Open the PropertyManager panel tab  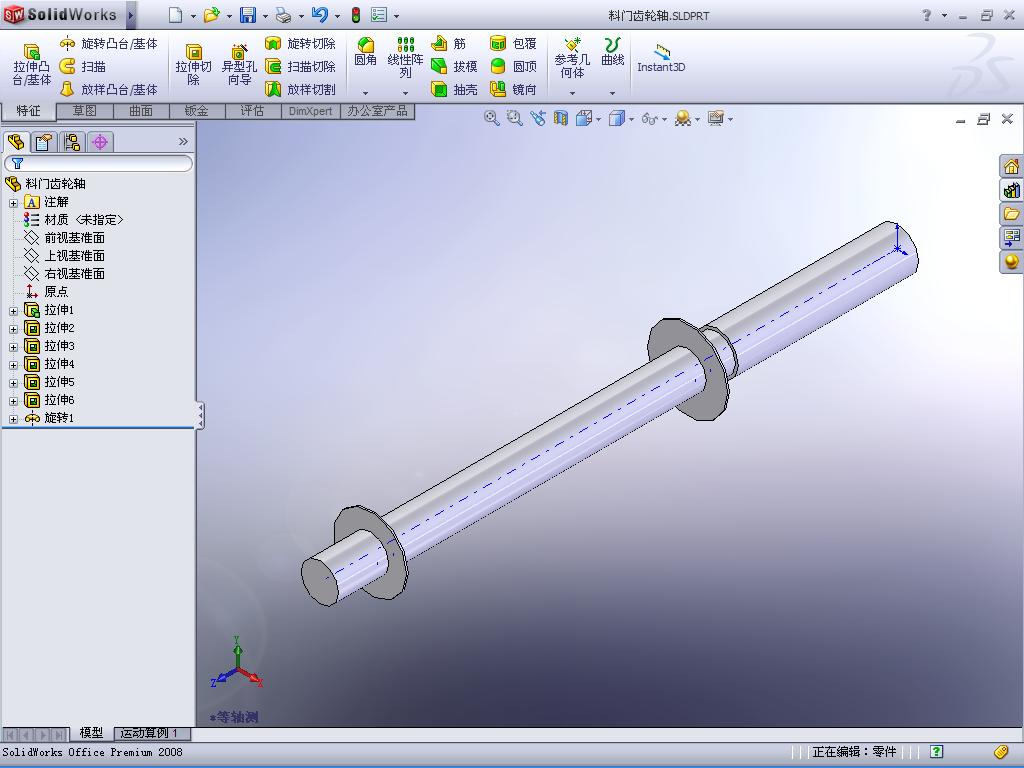click(44, 142)
